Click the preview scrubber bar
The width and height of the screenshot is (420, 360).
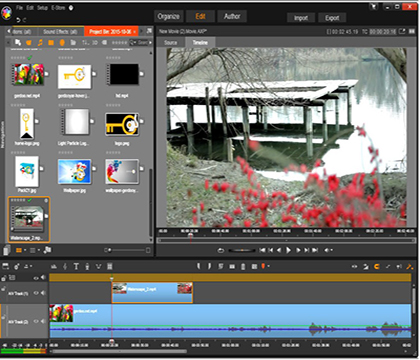[286, 240]
